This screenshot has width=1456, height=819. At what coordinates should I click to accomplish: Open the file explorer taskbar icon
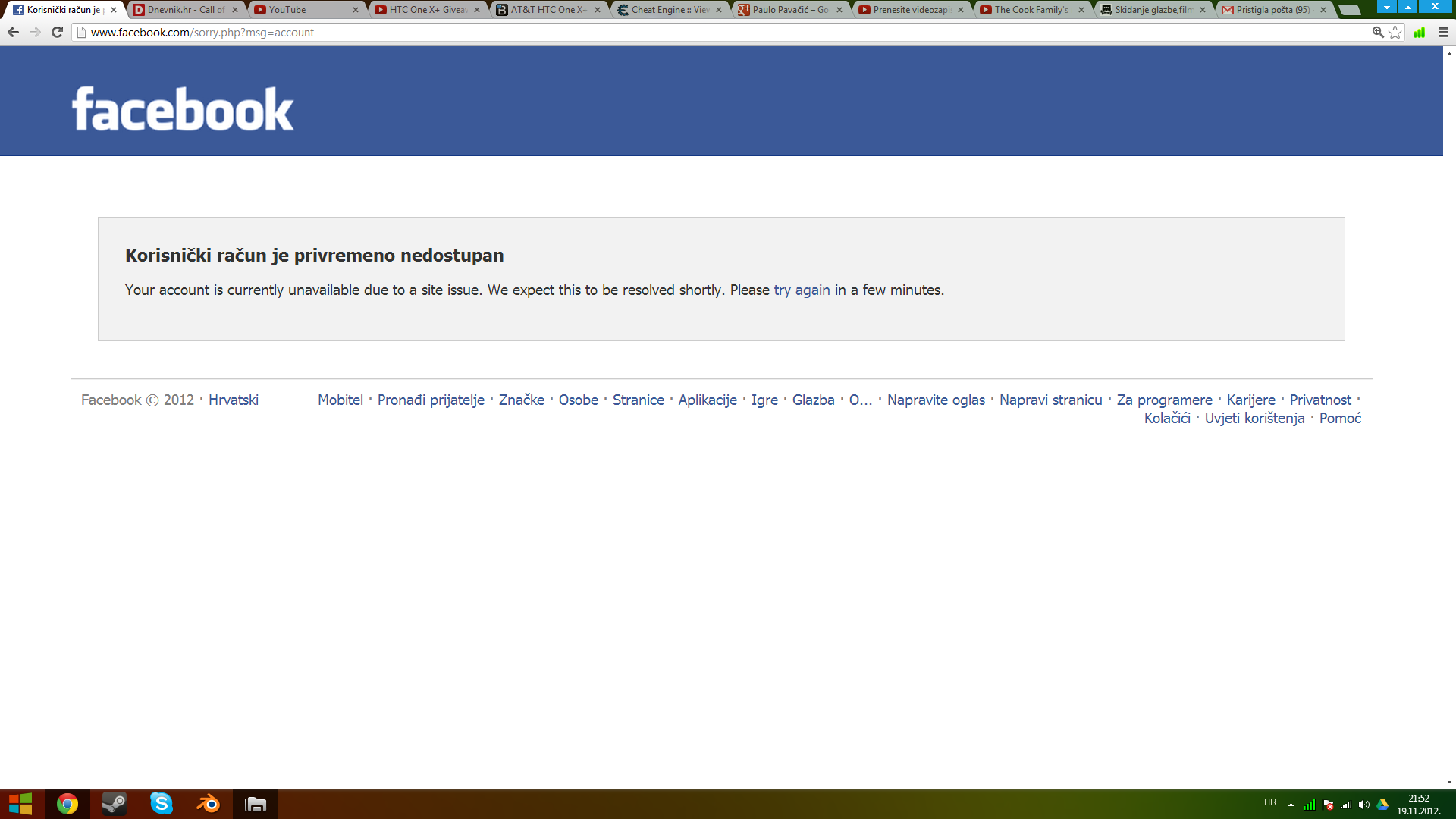tap(256, 804)
